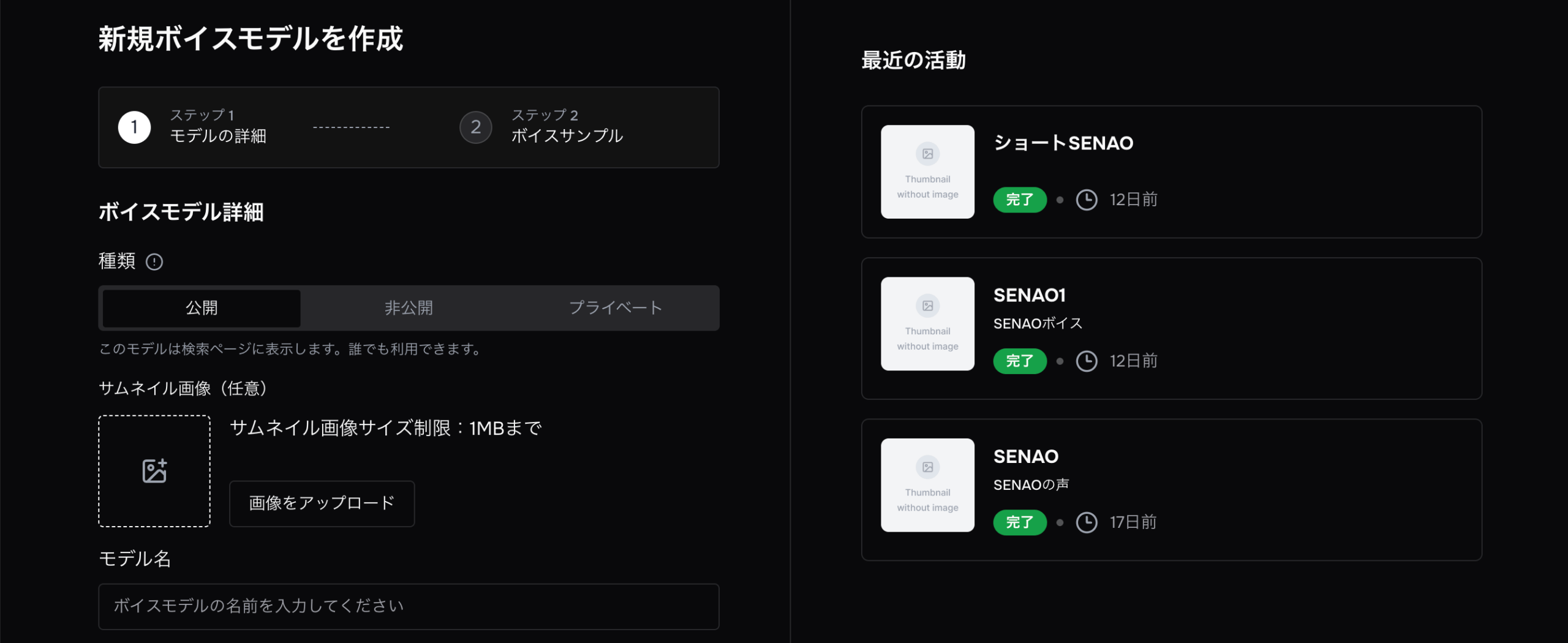
Task: Click image placeholder icon on SENAO1 thumbnail
Action: click(x=927, y=306)
